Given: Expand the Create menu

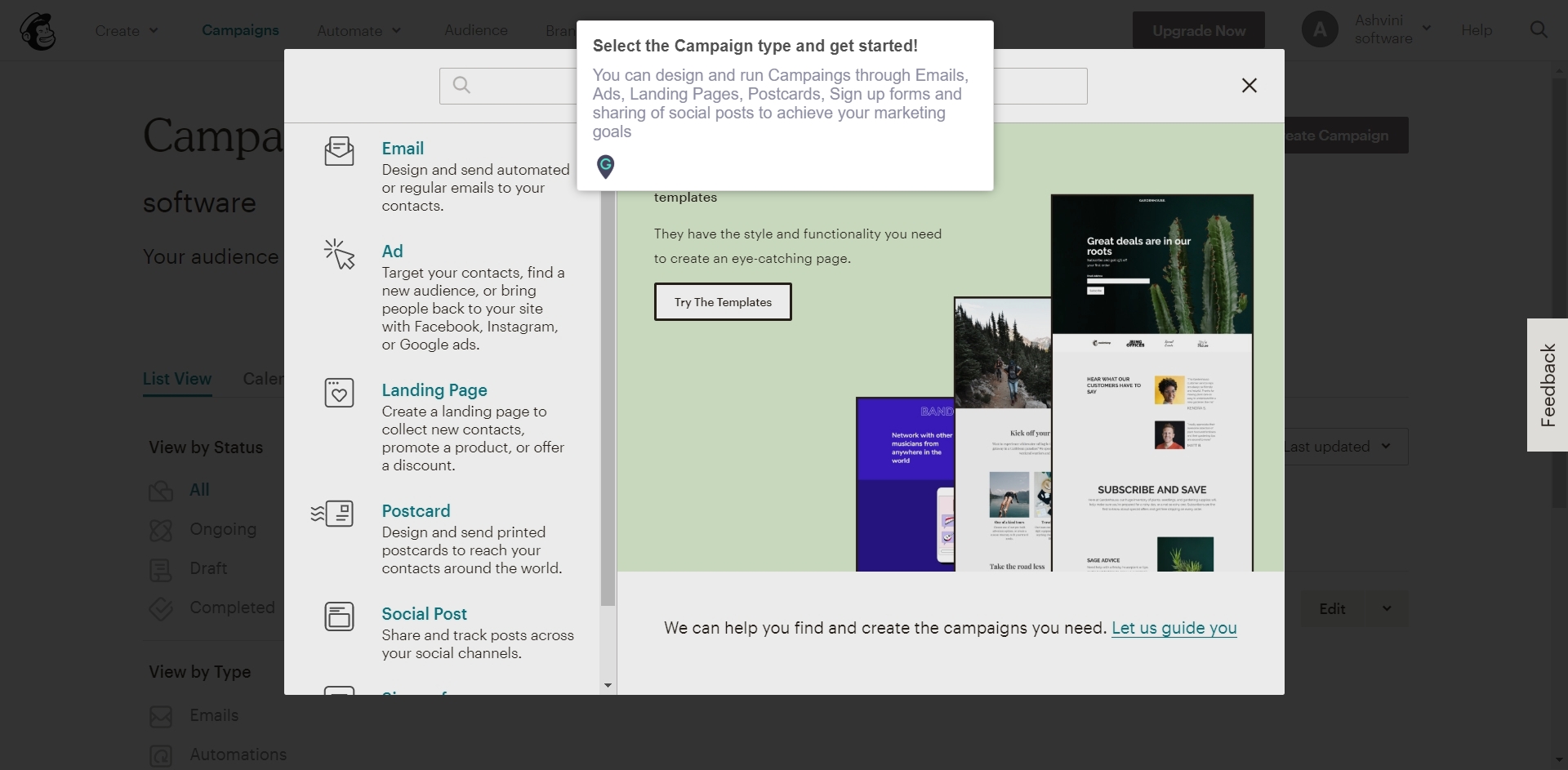Looking at the screenshot, I should pyautogui.click(x=127, y=31).
